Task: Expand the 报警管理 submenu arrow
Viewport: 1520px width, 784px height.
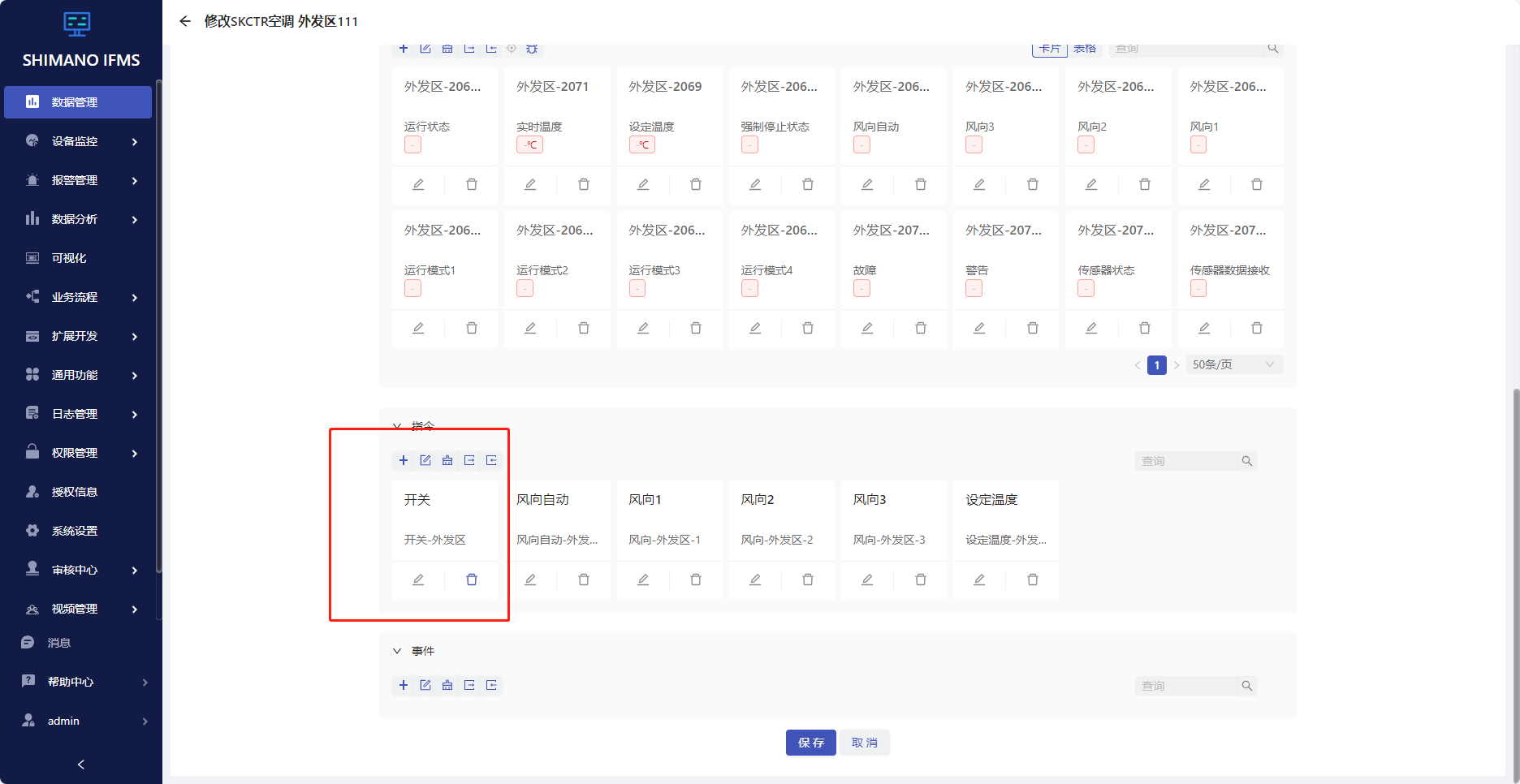Action: tap(135, 180)
